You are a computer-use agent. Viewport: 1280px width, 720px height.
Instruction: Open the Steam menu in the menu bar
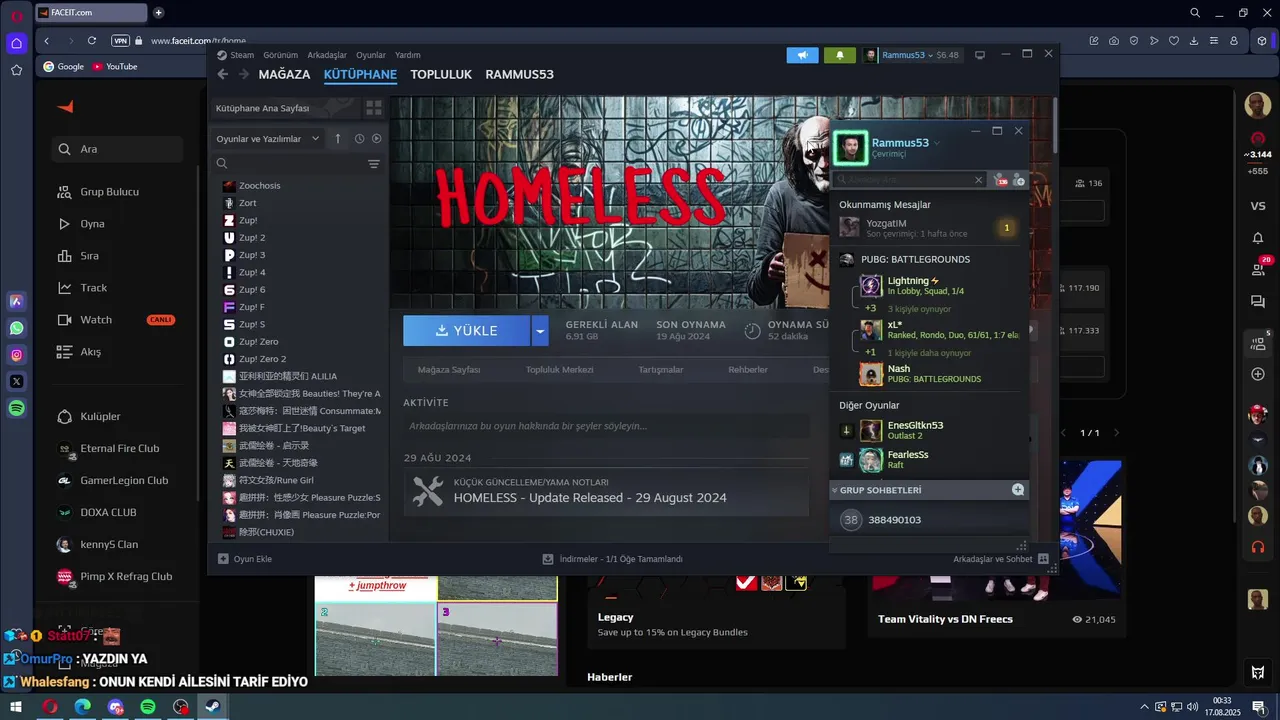pos(237,55)
